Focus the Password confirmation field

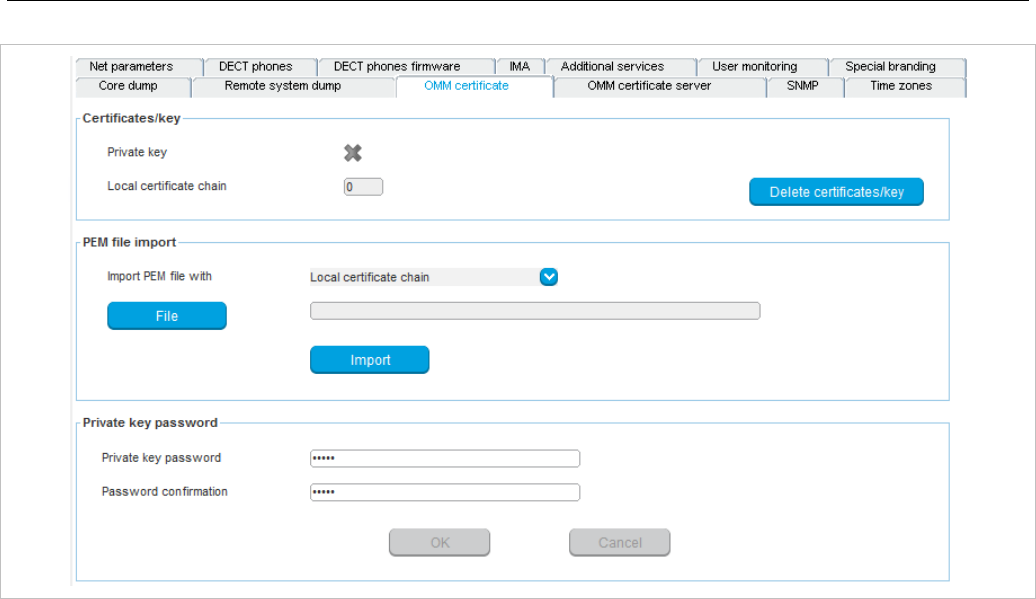point(445,492)
